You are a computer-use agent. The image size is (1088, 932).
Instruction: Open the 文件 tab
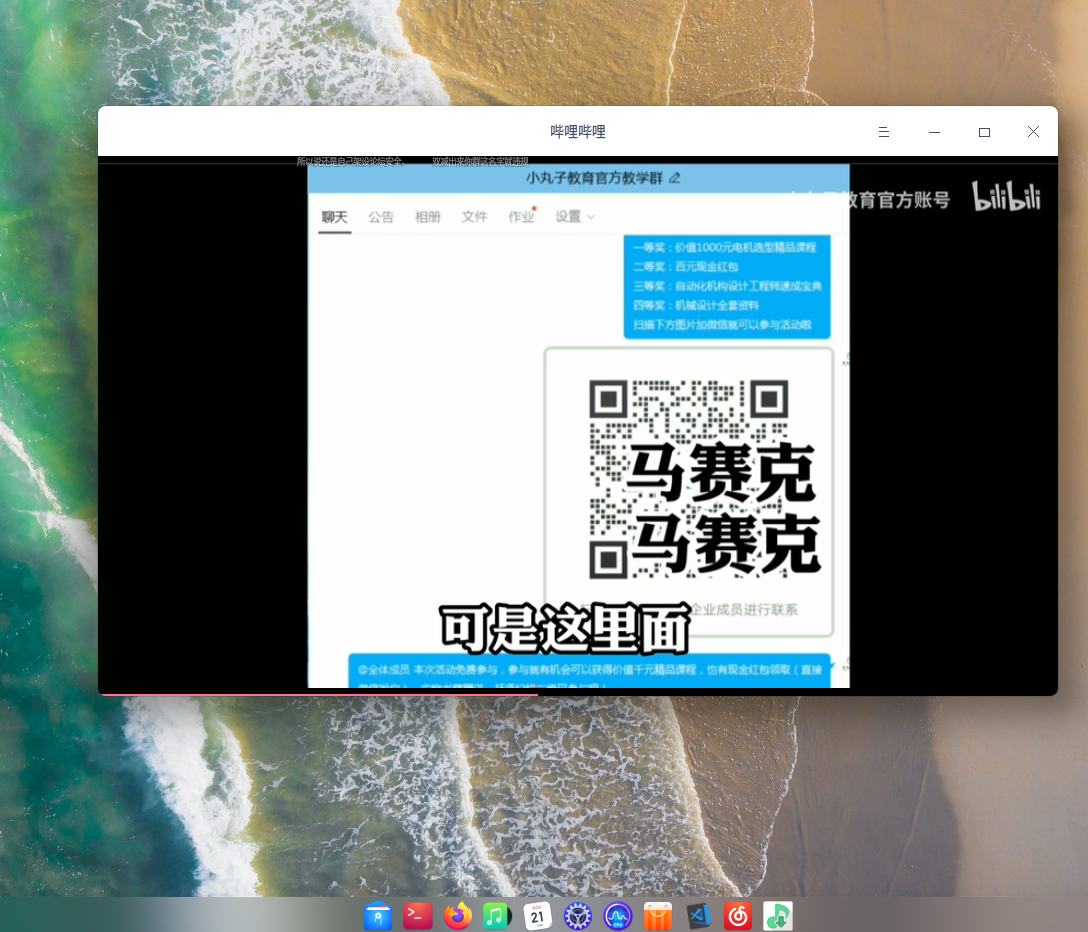474,216
